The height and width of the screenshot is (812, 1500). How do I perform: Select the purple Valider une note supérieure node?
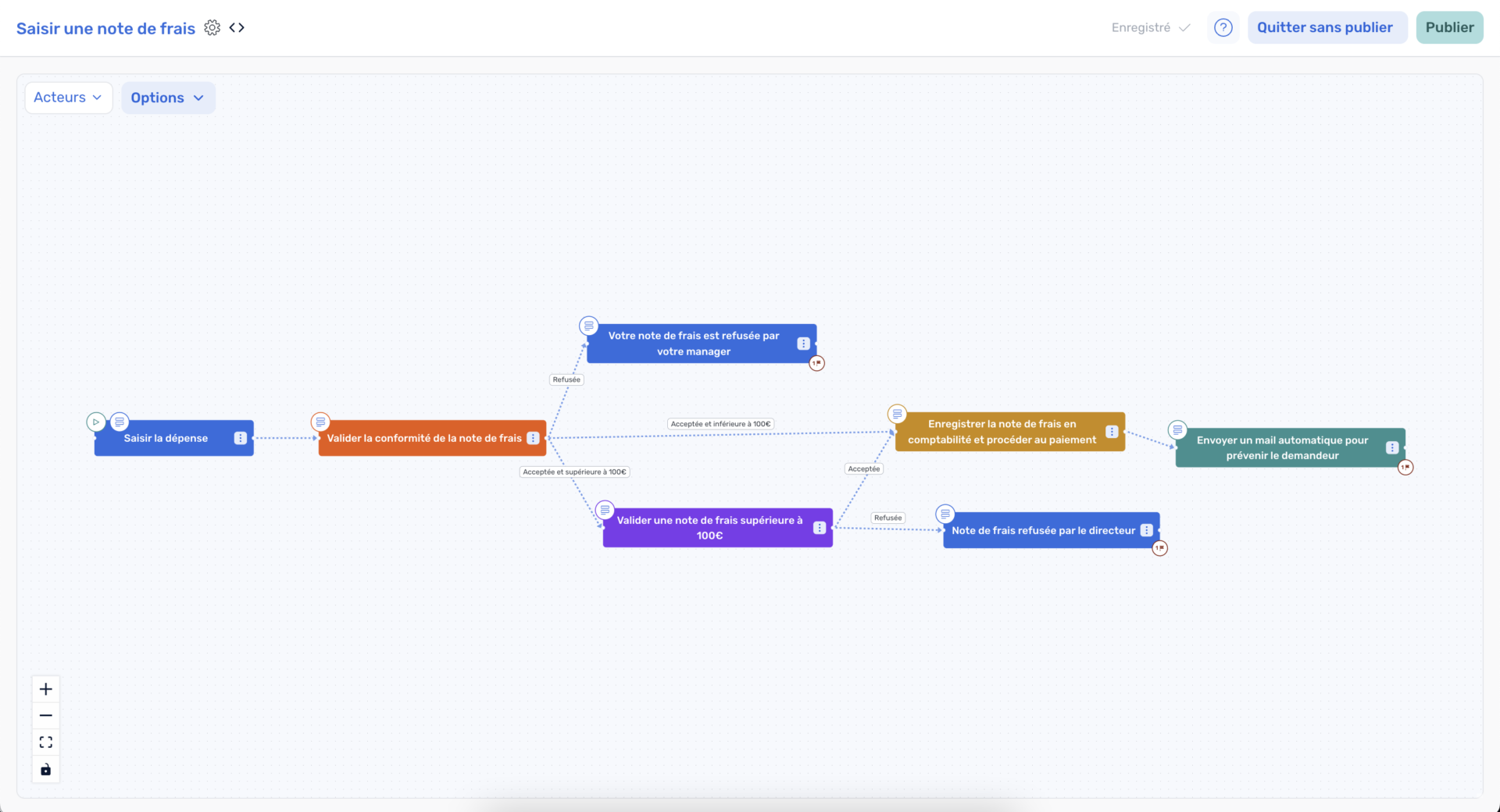click(709, 528)
